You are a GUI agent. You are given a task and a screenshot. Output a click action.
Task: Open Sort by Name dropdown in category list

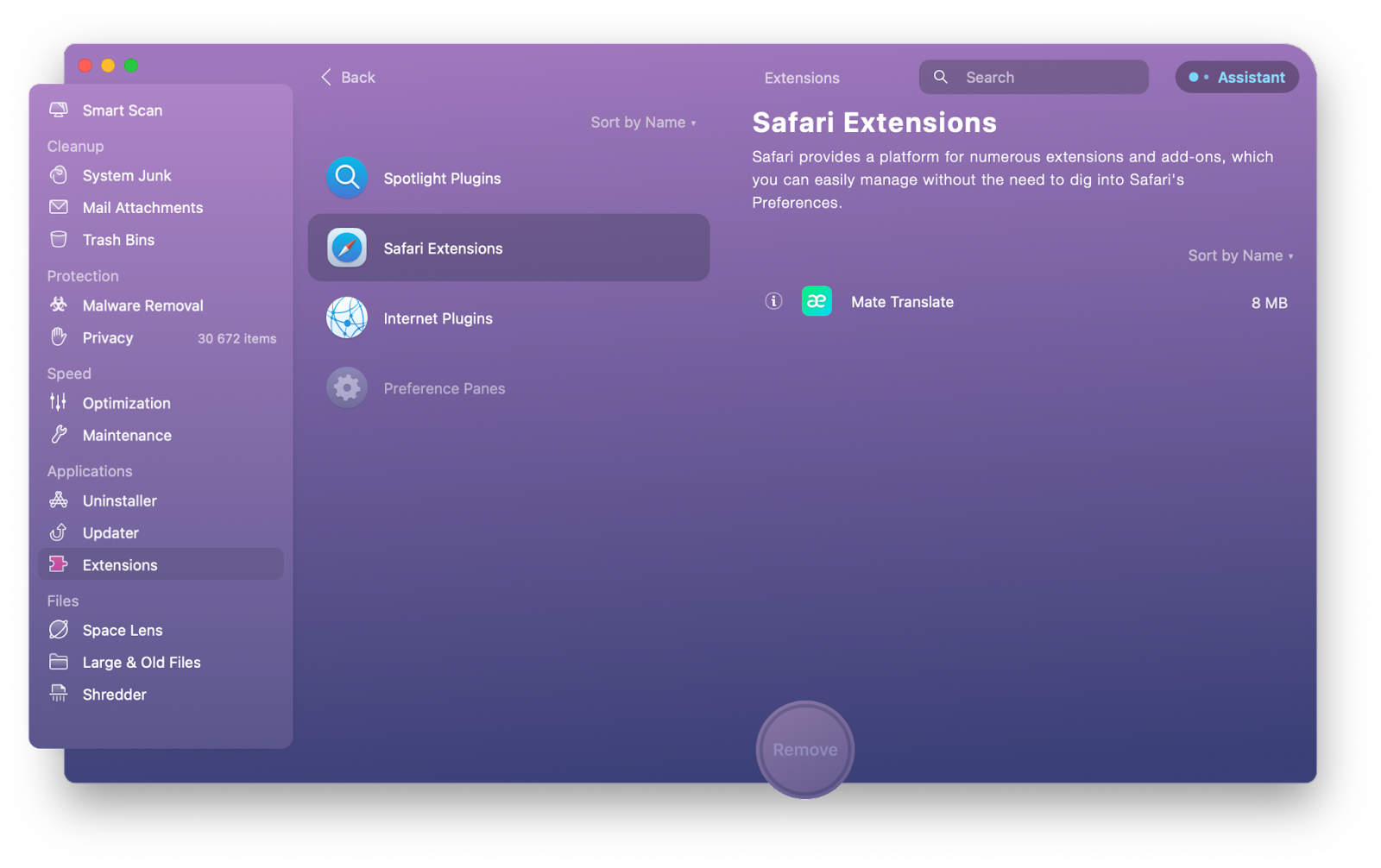(643, 123)
